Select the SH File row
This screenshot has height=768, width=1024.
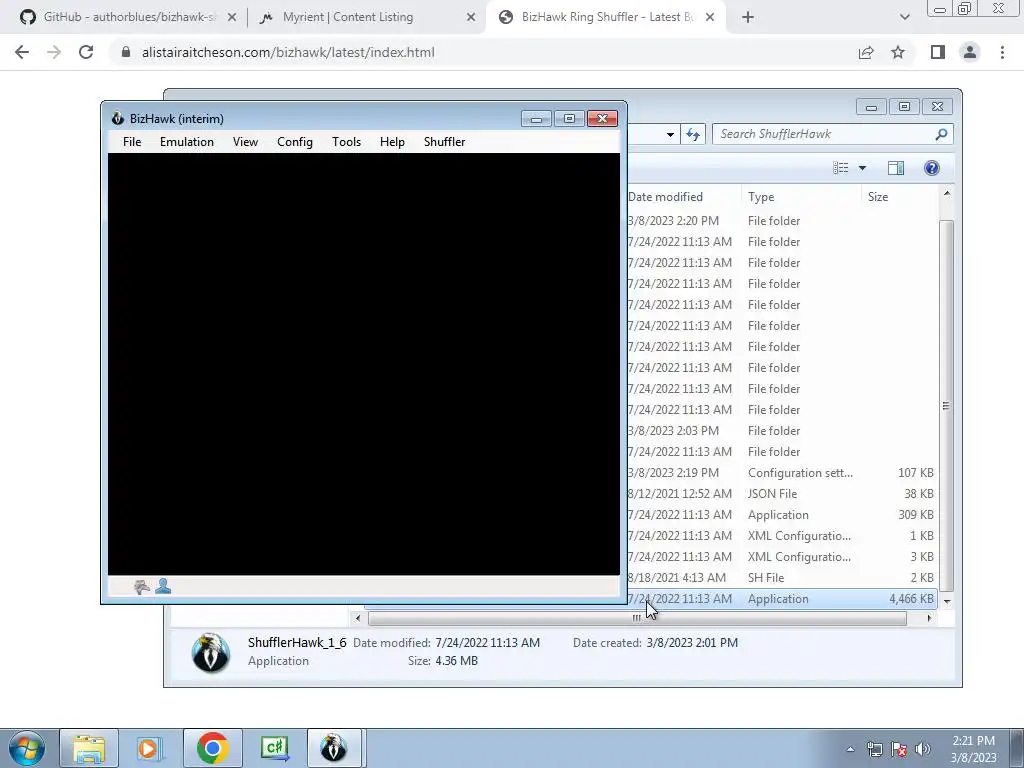click(x=782, y=578)
